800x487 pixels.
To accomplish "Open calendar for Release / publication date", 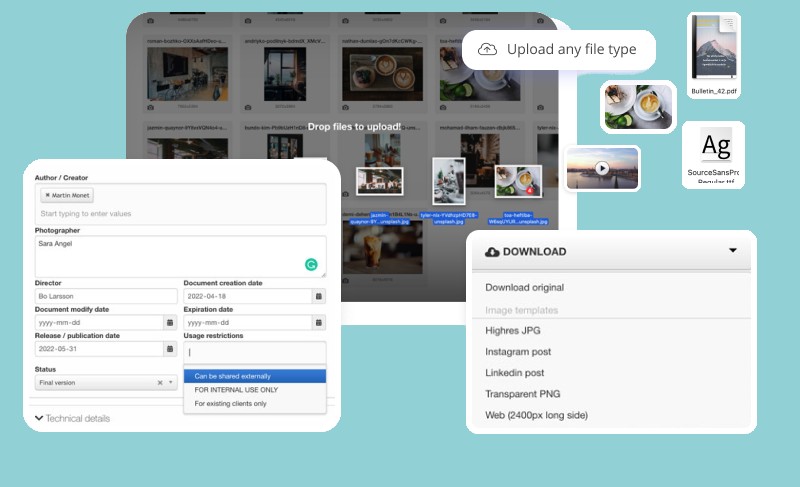I will pos(169,349).
